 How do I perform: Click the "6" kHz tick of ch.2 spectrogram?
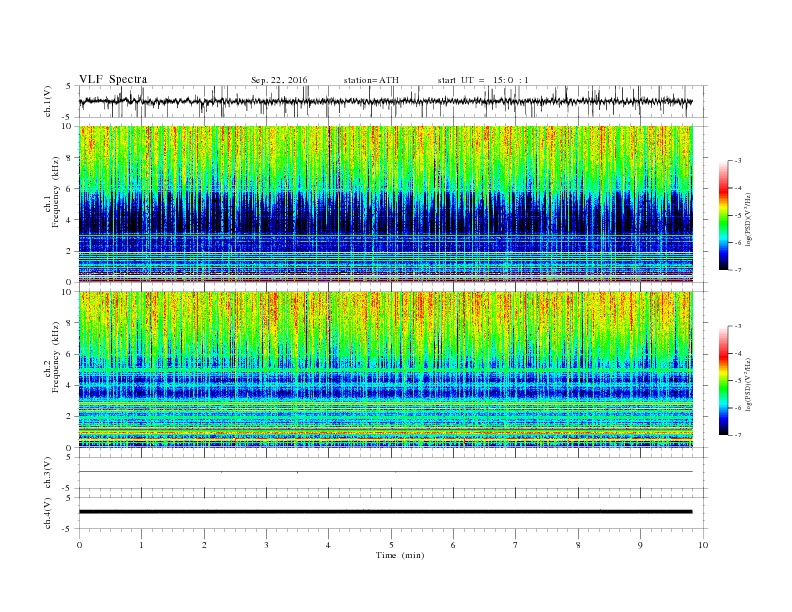coord(69,354)
